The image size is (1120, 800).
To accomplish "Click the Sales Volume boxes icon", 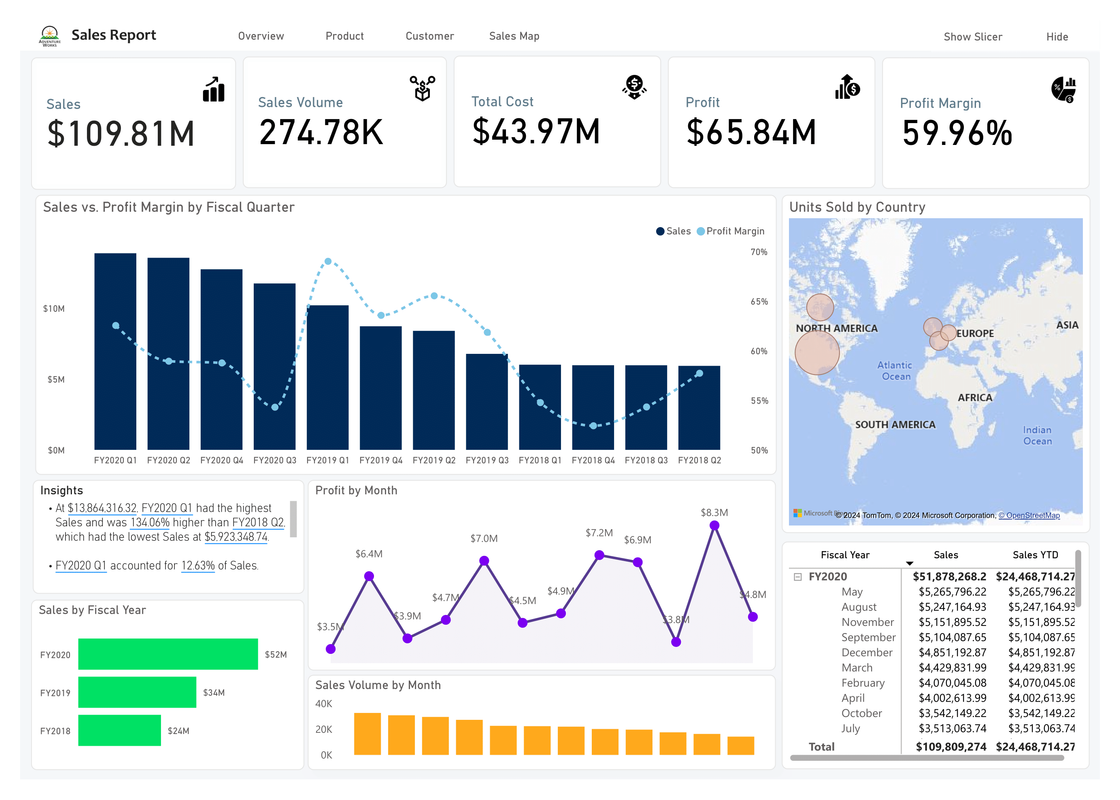I will pos(422,89).
